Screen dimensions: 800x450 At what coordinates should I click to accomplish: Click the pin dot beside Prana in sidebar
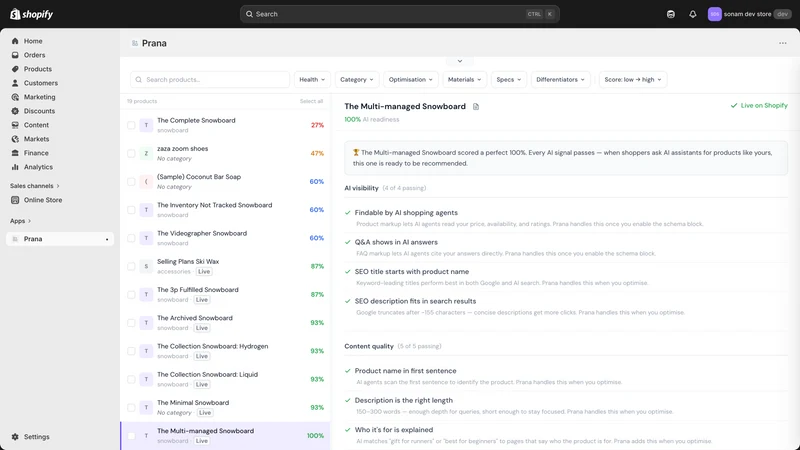[x=107, y=239]
